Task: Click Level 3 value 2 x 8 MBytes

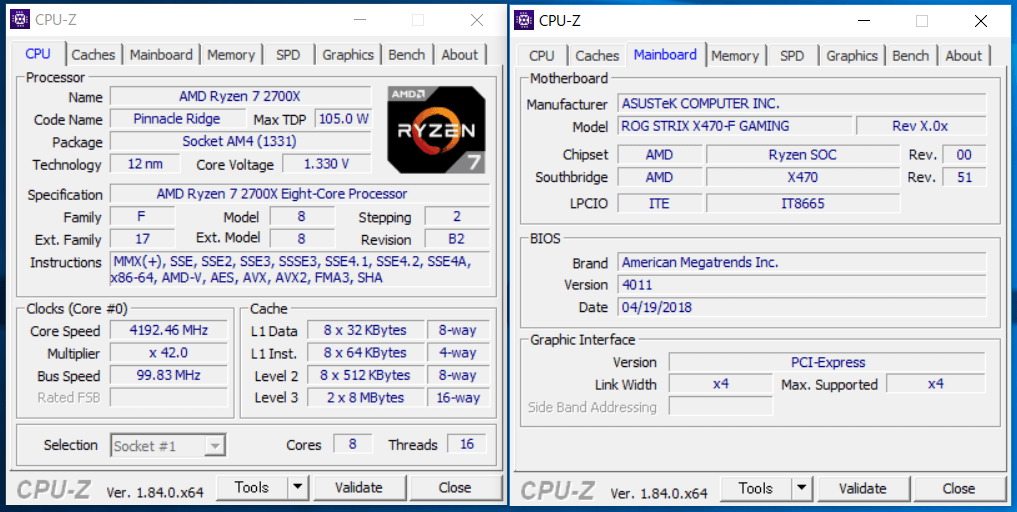Action: click(x=366, y=397)
